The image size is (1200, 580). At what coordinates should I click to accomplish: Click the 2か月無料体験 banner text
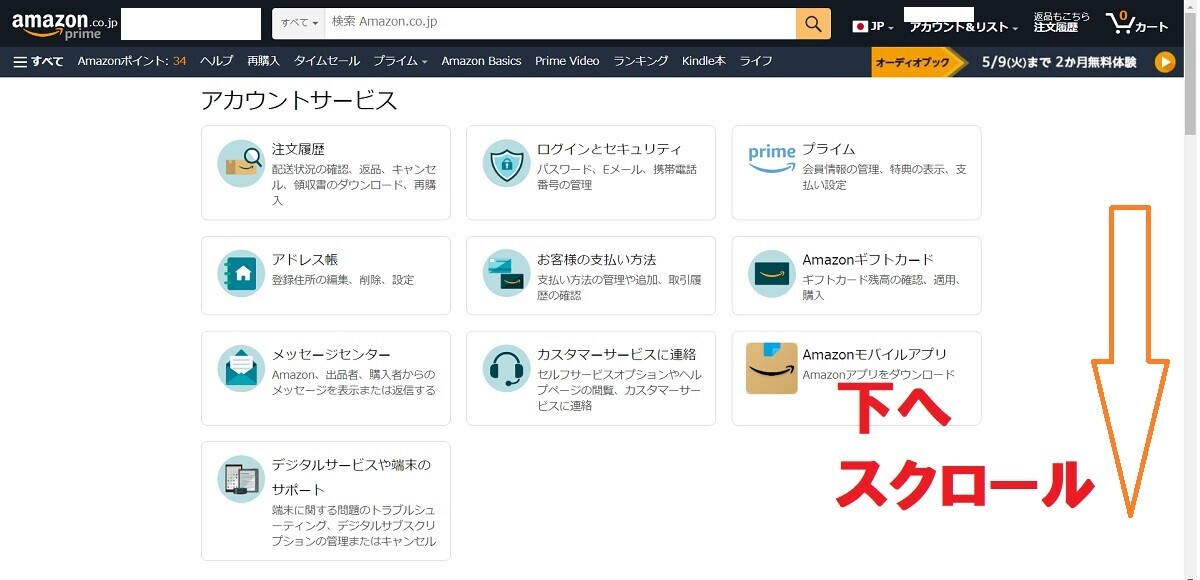point(1096,62)
